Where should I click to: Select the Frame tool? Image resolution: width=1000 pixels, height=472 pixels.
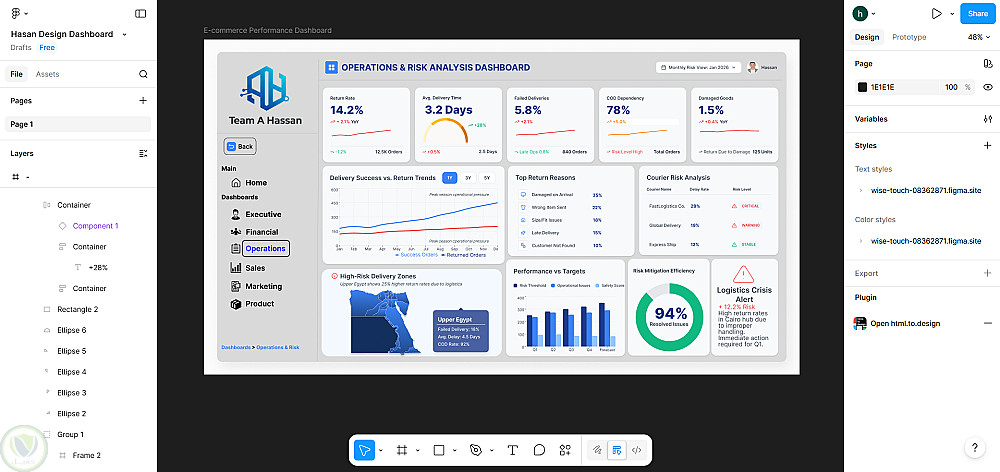402,450
